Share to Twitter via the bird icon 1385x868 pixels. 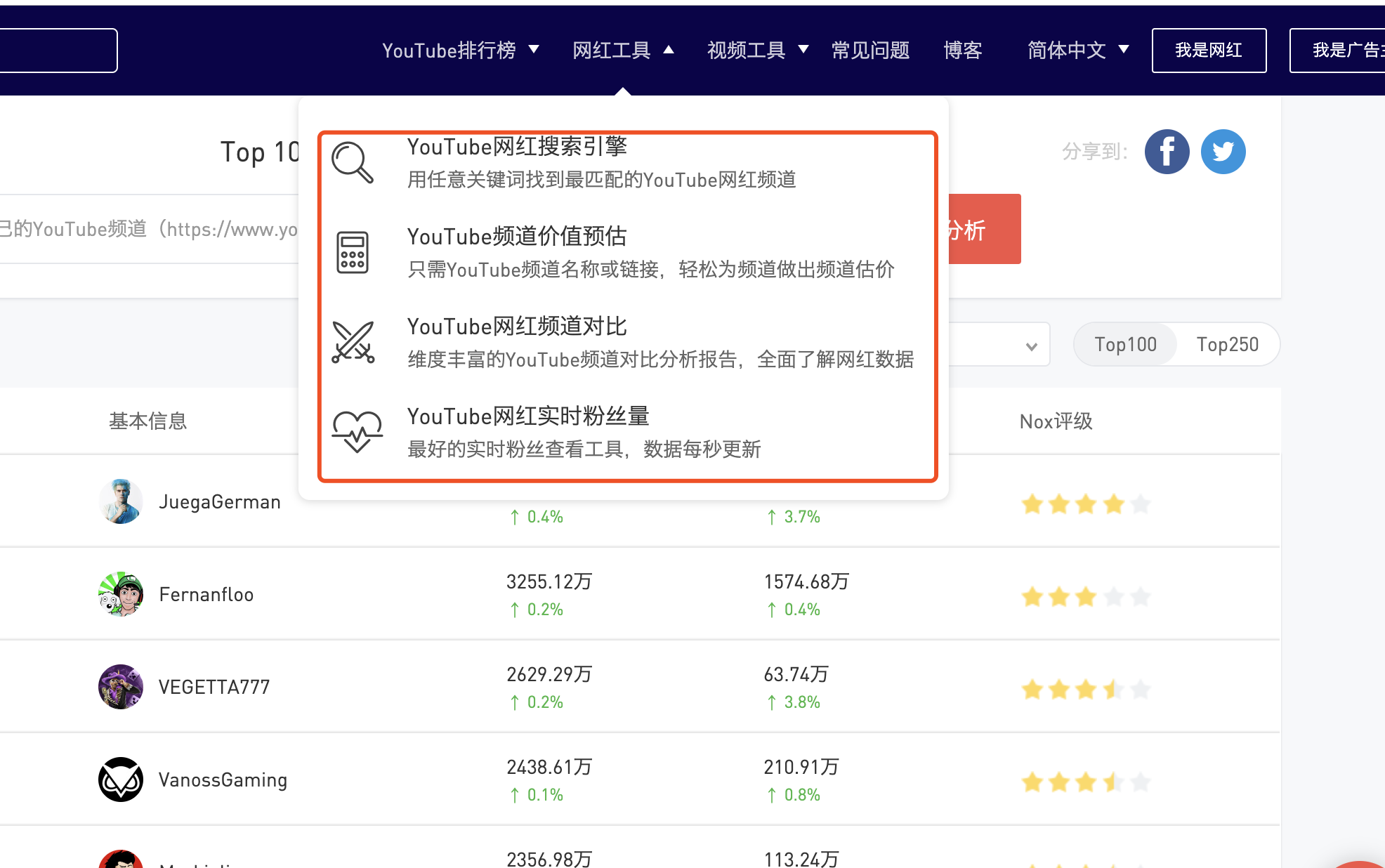pos(1223,152)
